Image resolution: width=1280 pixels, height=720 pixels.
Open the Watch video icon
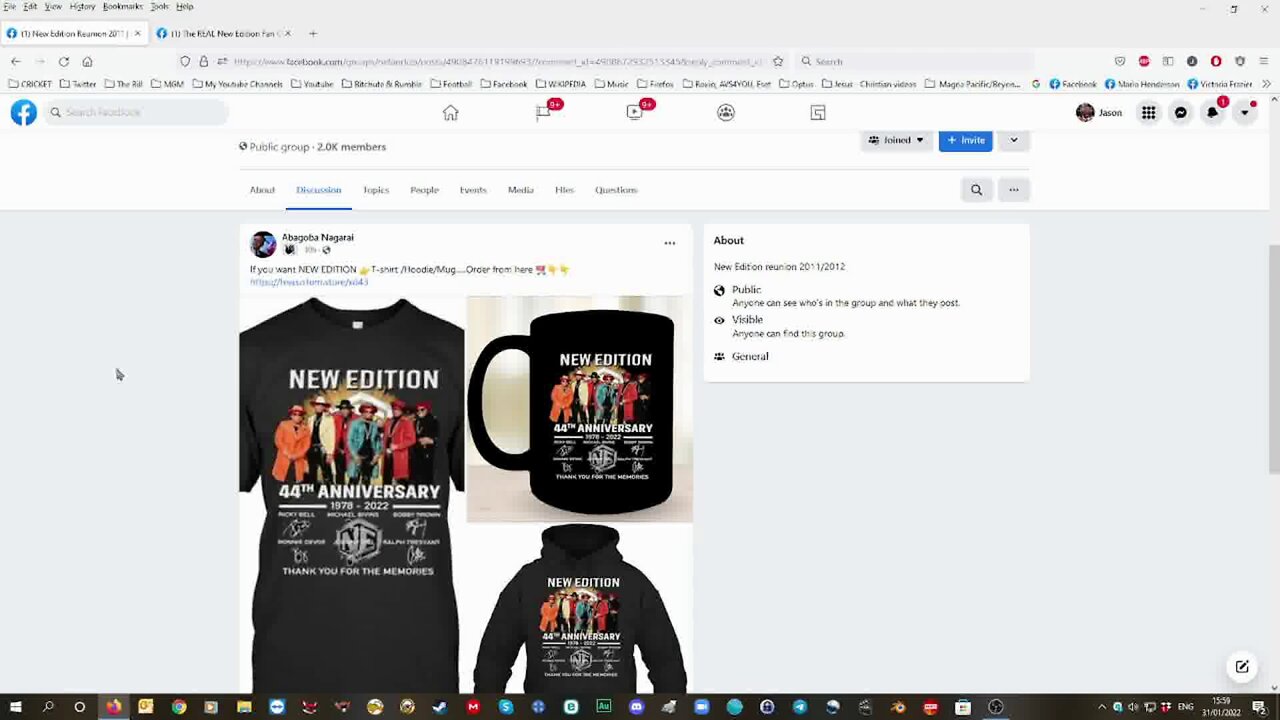click(x=635, y=113)
